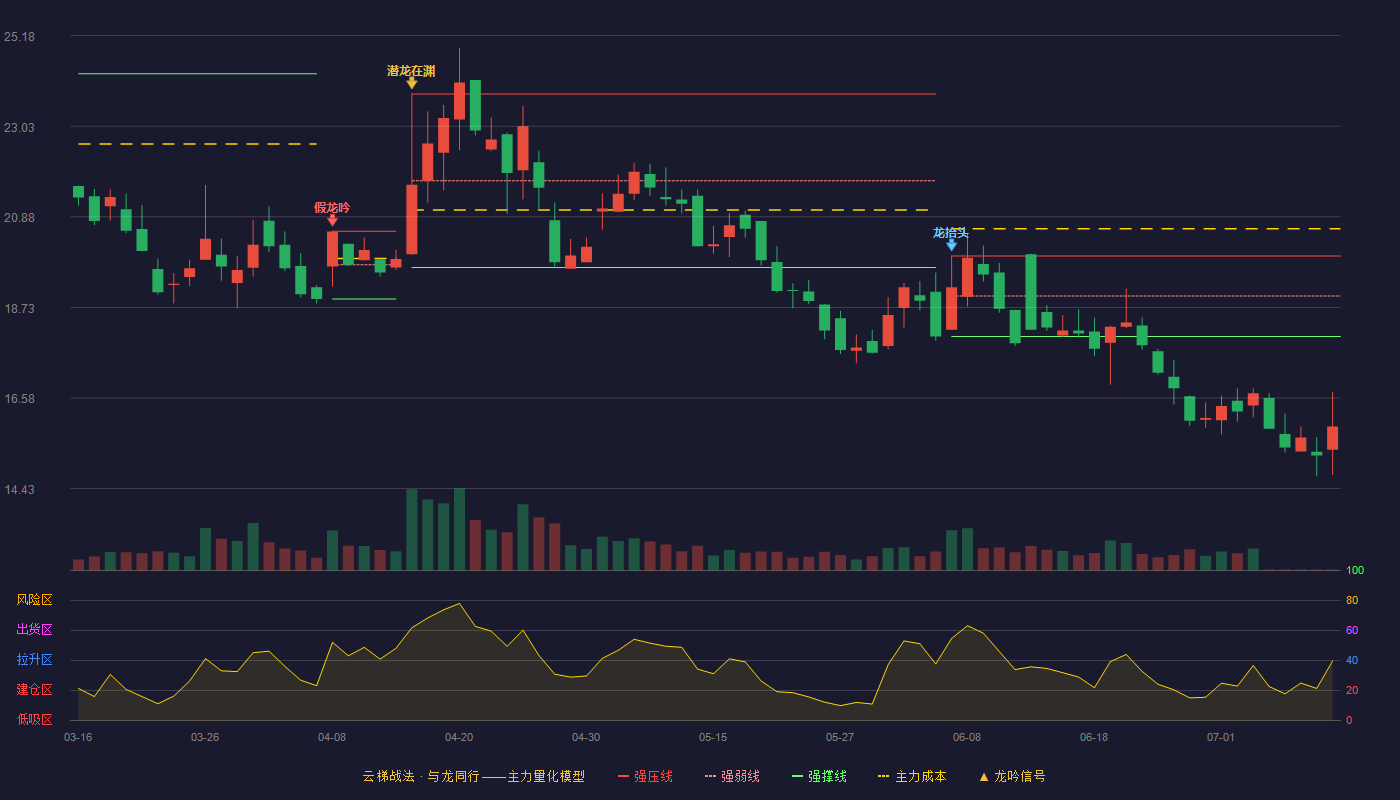Image resolution: width=1400 pixels, height=800 pixels.
Task: Click the orange 80 indicator scale label
Action: 1352,600
